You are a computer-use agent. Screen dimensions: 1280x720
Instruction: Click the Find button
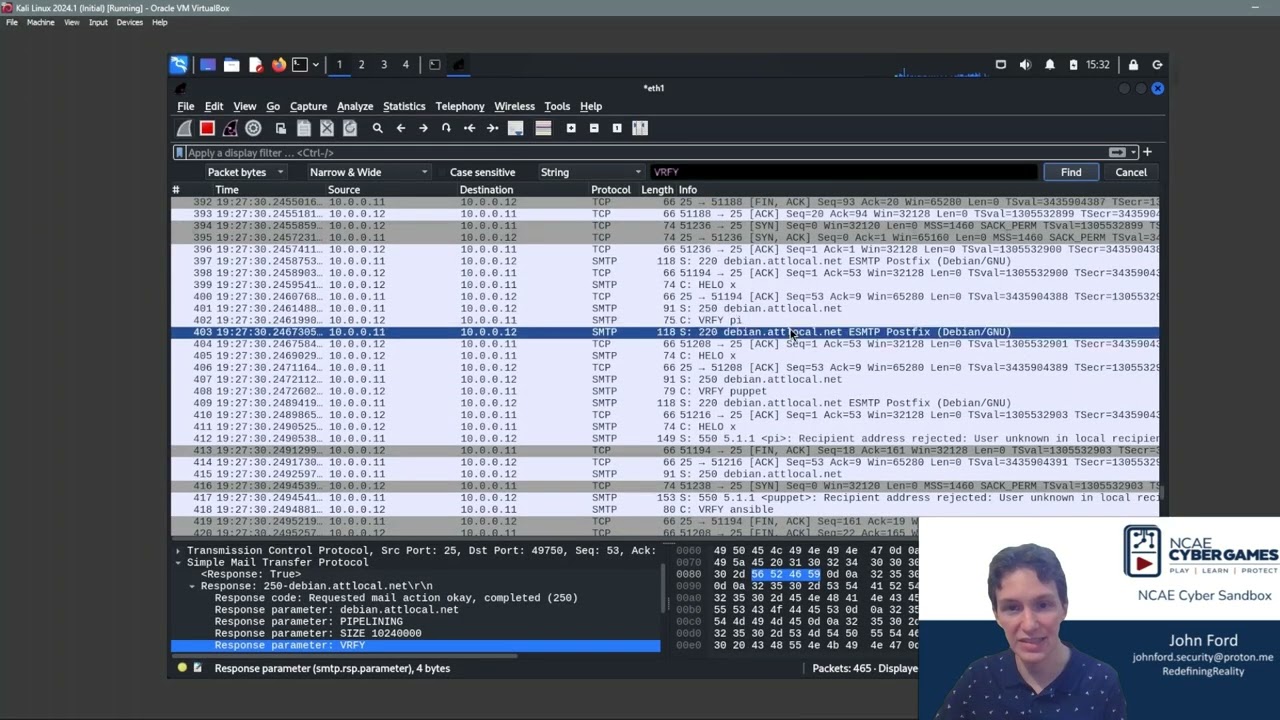(1071, 172)
